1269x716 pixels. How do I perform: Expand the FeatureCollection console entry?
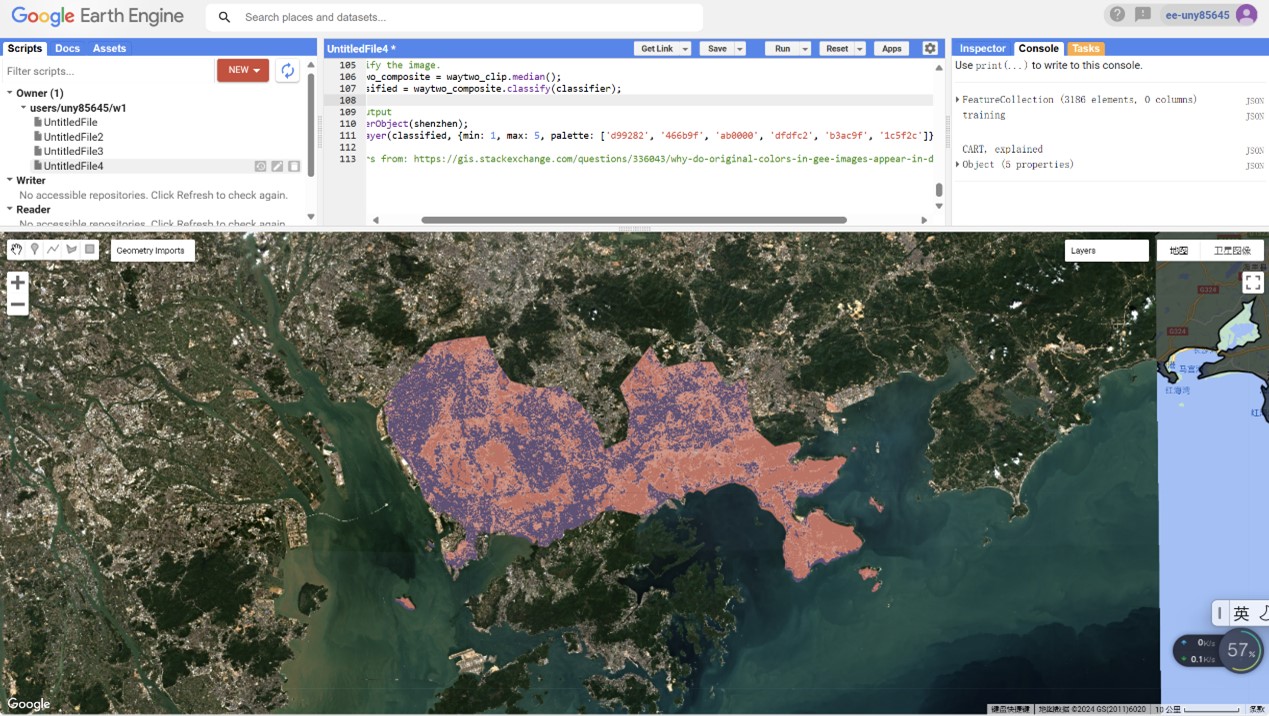coord(958,100)
